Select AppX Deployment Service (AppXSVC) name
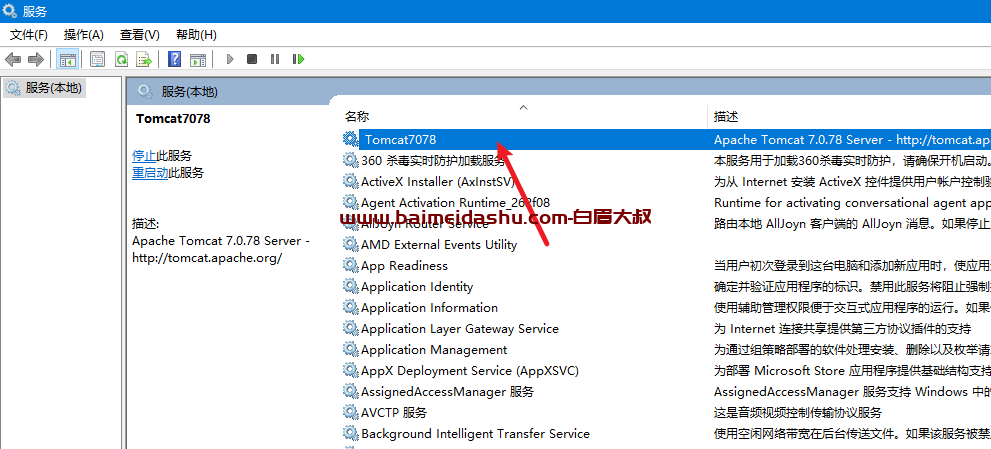 coord(470,371)
